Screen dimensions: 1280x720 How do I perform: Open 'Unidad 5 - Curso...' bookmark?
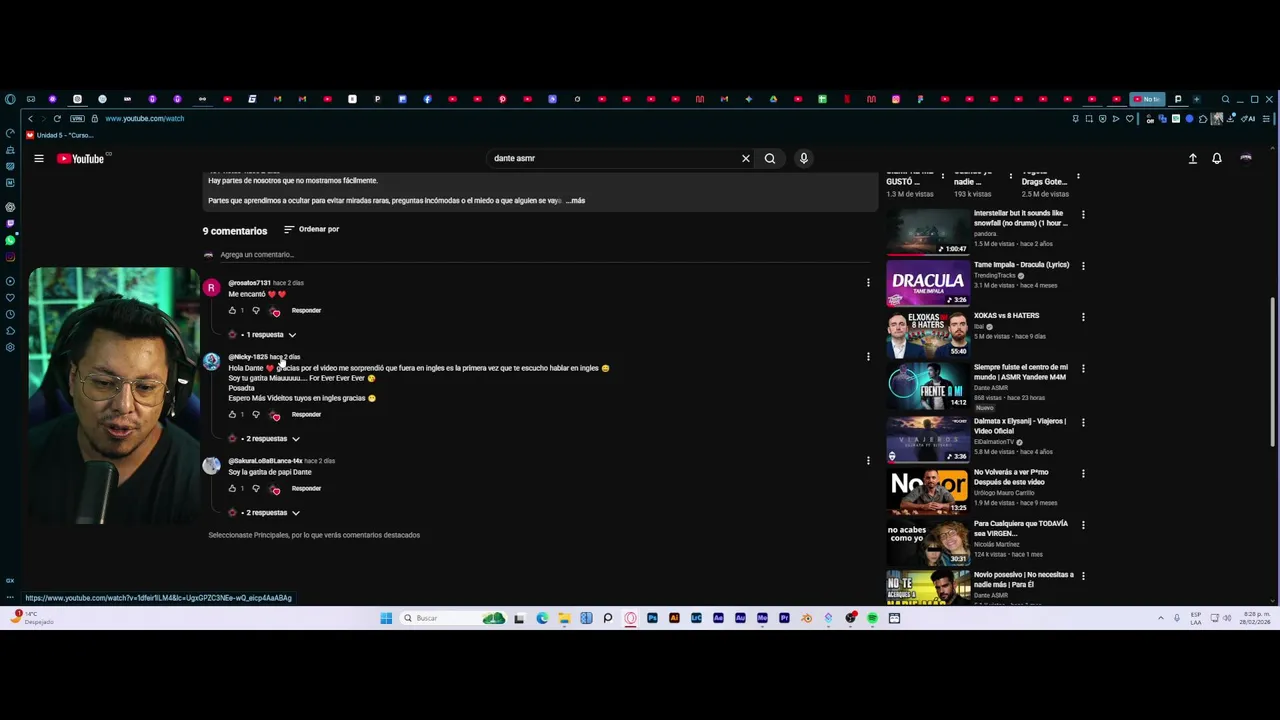(60, 135)
